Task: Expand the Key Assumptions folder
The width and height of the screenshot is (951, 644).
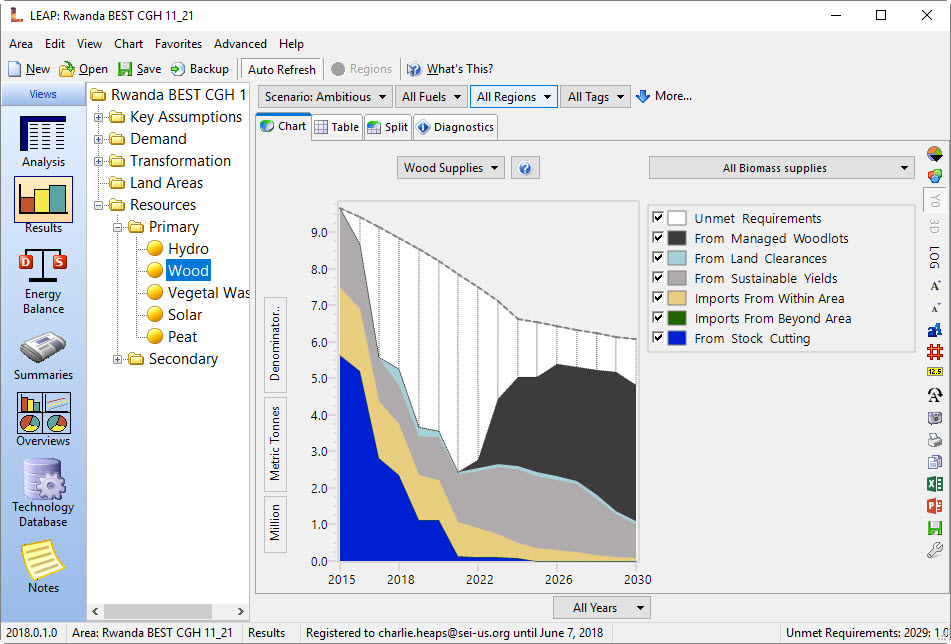Action: [98, 117]
